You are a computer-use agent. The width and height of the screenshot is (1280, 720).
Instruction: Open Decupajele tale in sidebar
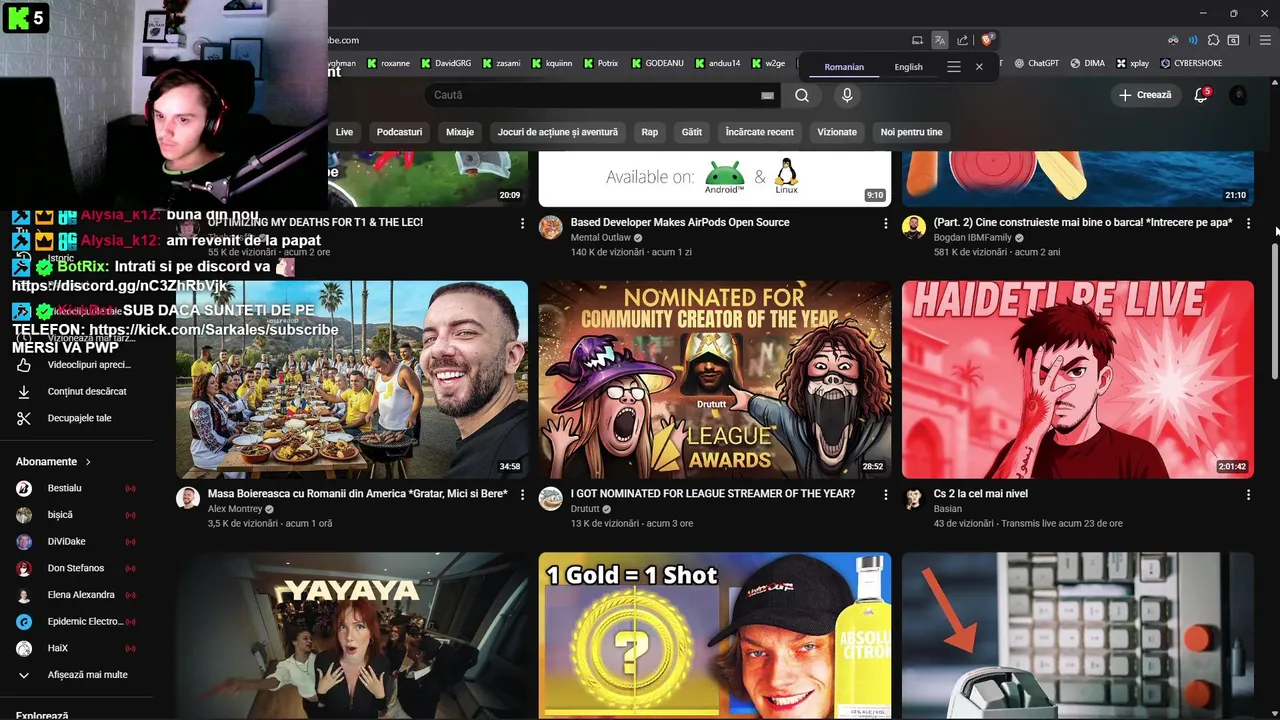pyautogui.click(x=78, y=418)
